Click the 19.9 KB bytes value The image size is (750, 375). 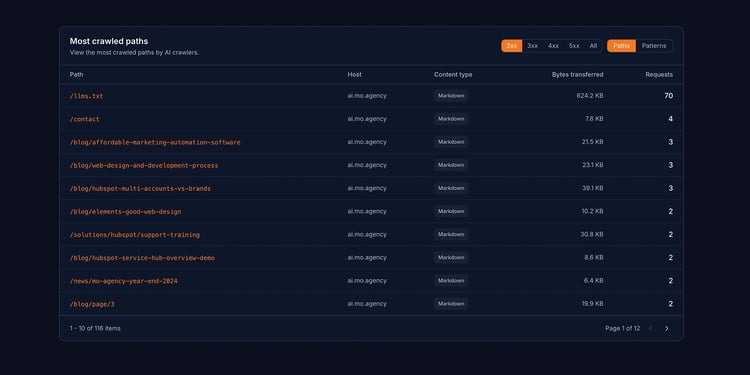tap(593, 304)
